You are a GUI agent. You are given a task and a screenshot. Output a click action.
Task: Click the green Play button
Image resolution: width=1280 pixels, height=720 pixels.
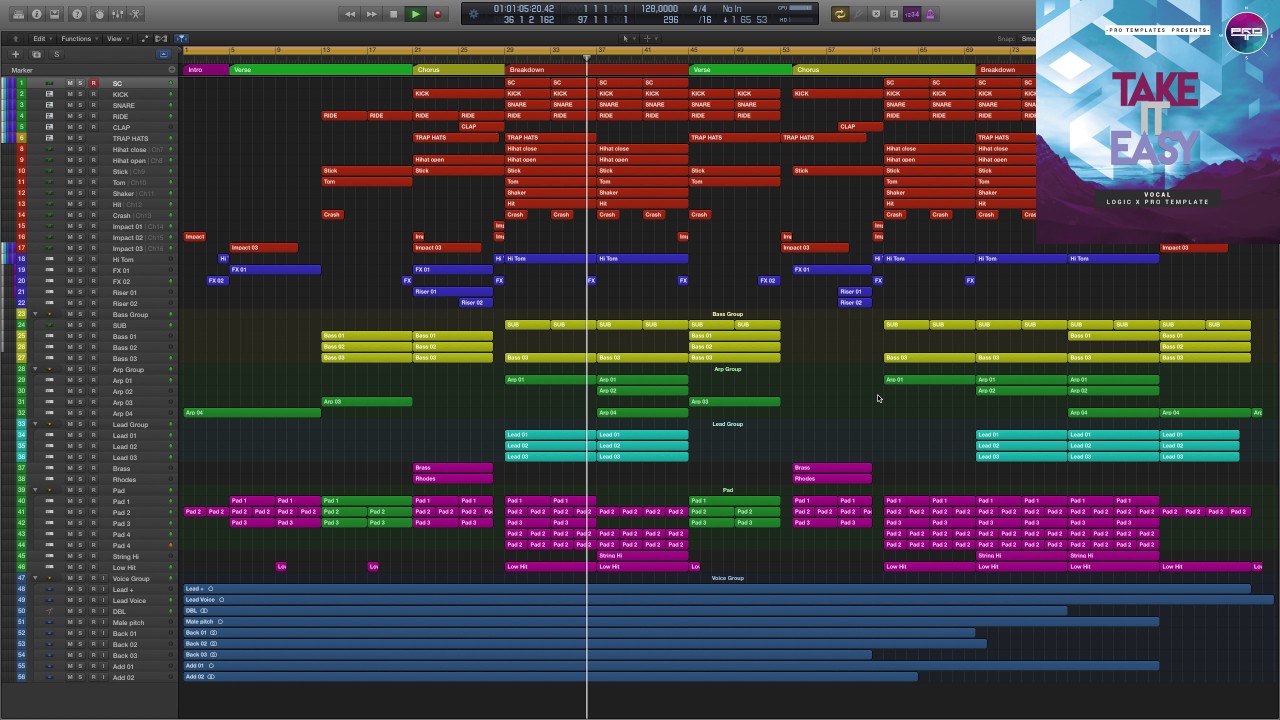pyautogui.click(x=415, y=14)
